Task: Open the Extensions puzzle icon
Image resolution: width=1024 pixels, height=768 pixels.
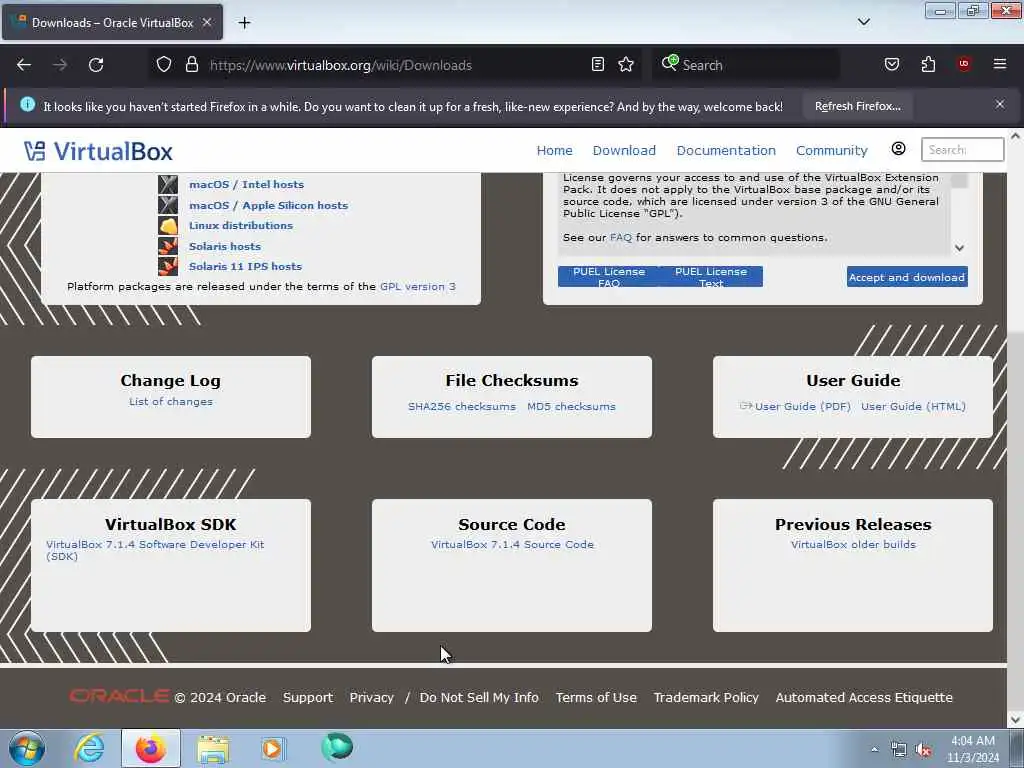Action: point(928,64)
